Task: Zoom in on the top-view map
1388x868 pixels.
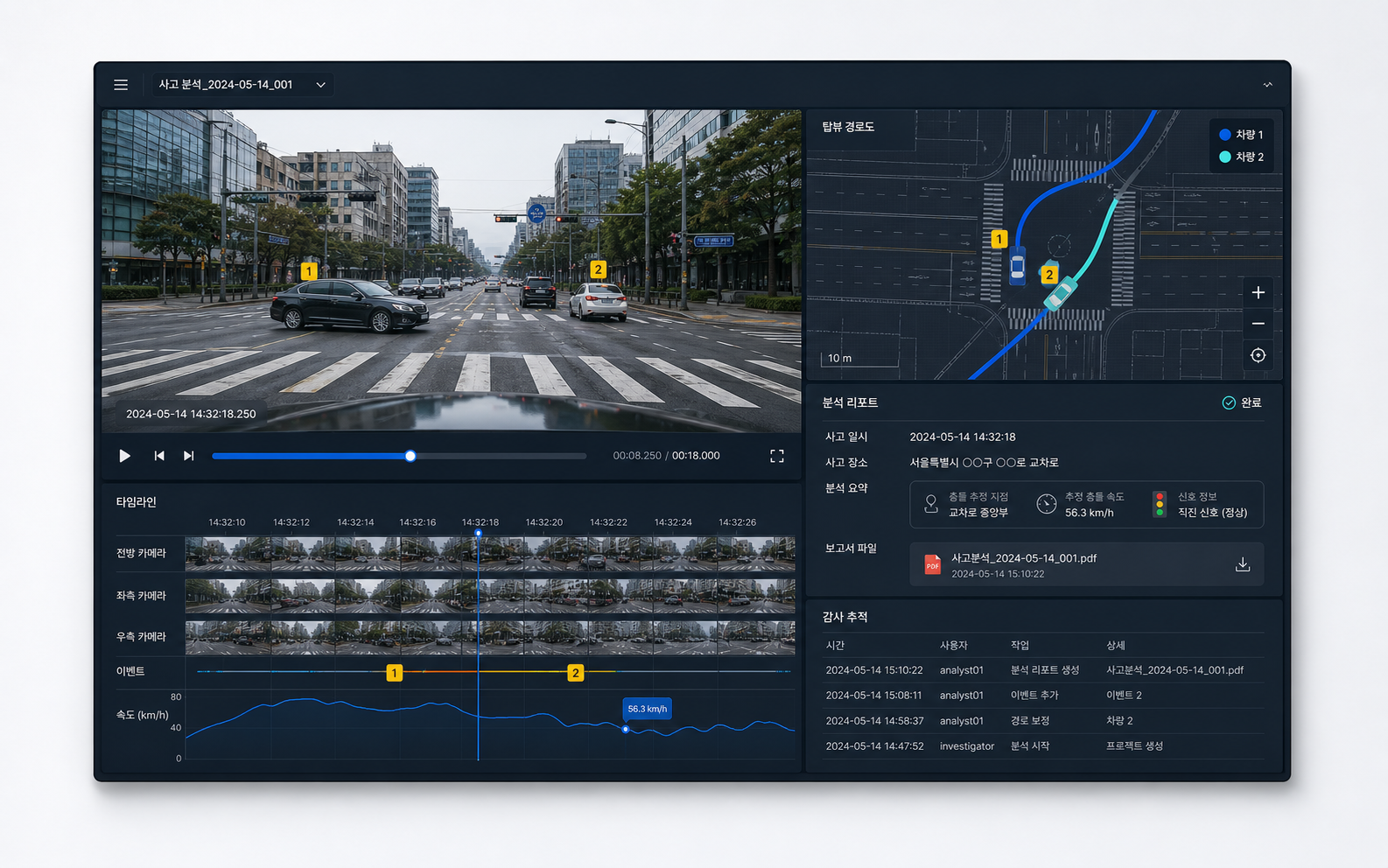Action: point(1258,292)
